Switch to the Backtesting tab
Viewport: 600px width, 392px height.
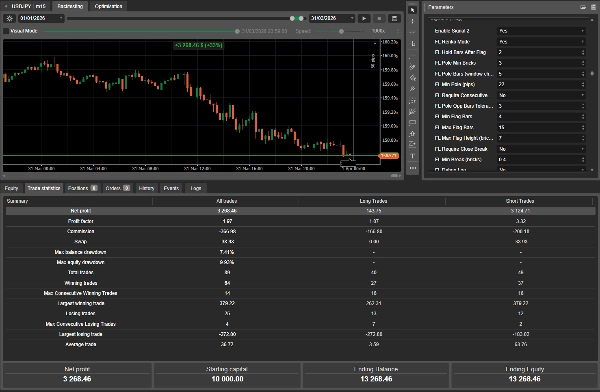pos(70,6)
